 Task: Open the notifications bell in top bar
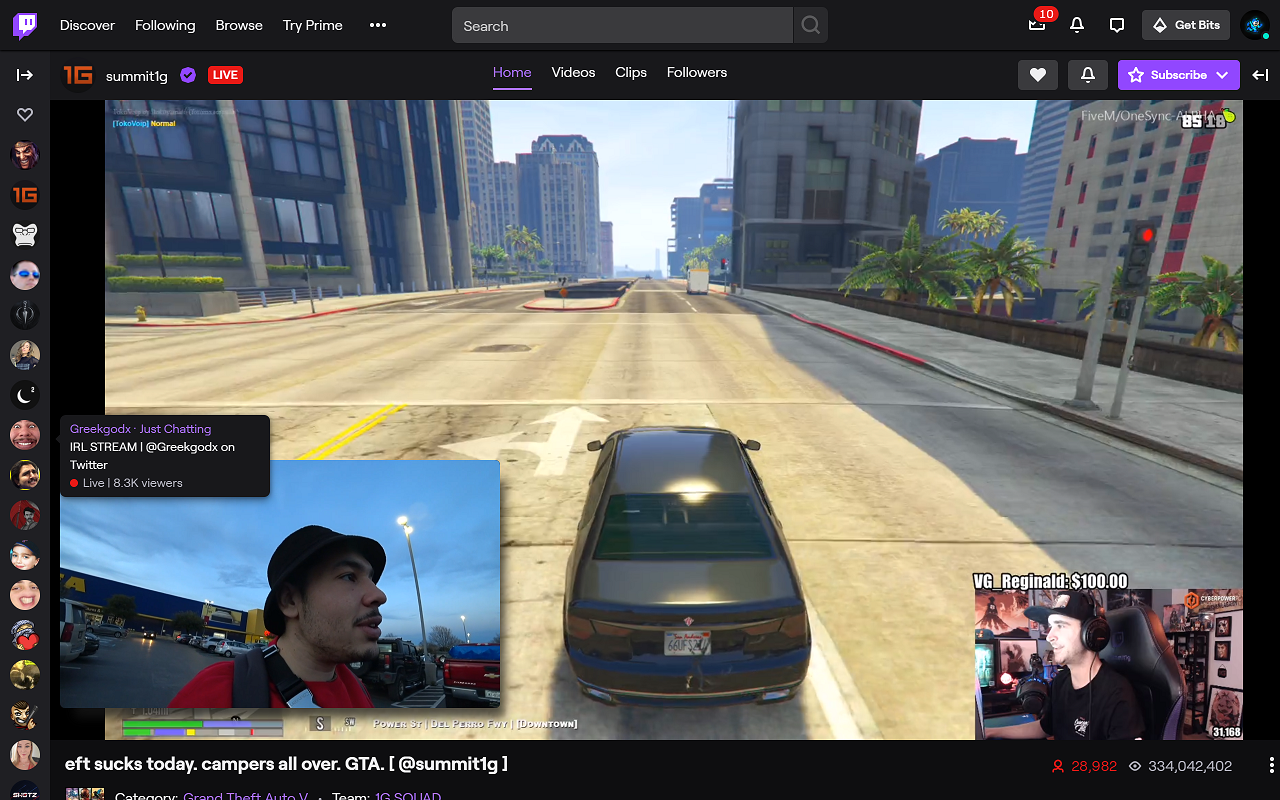tap(1077, 25)
